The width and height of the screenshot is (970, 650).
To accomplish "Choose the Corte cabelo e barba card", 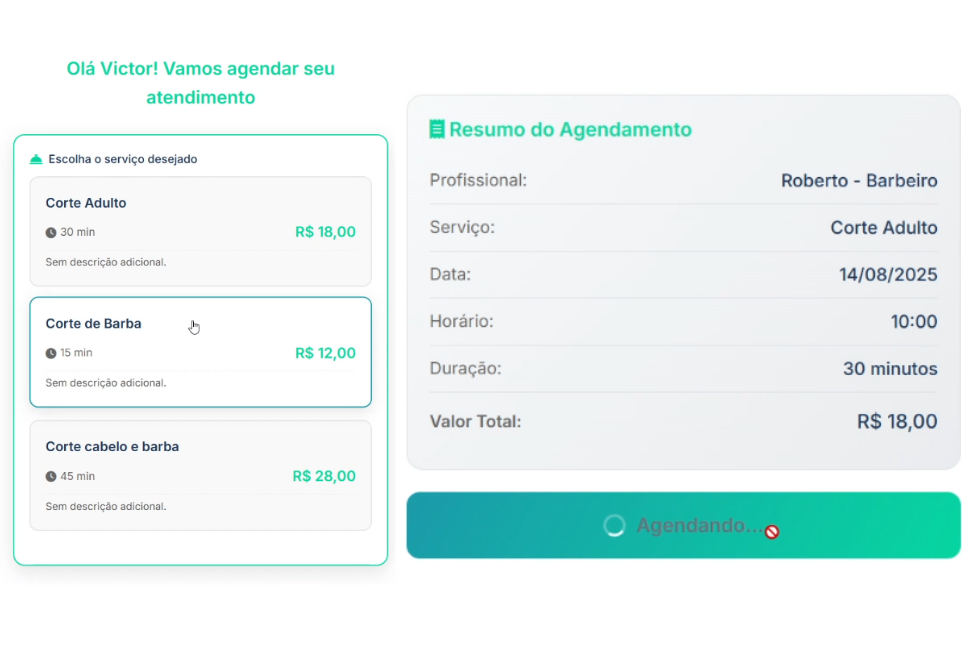I will 200,475.
